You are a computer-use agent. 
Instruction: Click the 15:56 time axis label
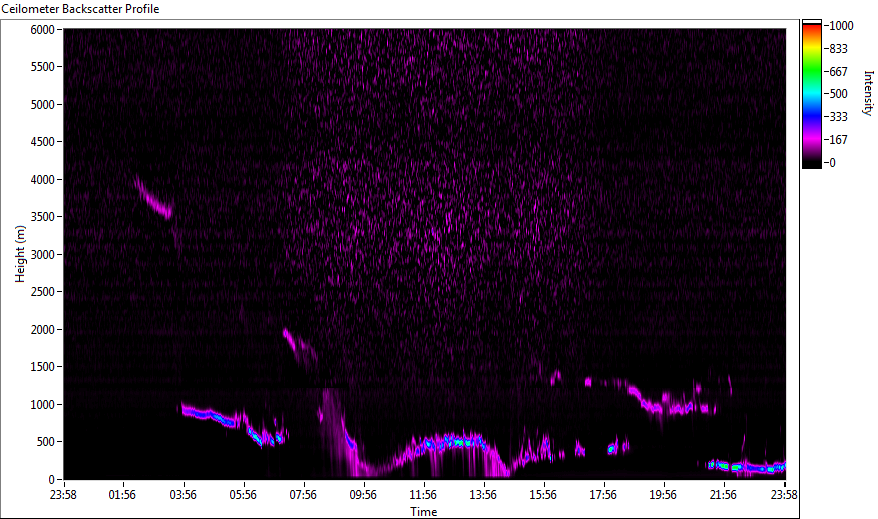coord(543,495)
